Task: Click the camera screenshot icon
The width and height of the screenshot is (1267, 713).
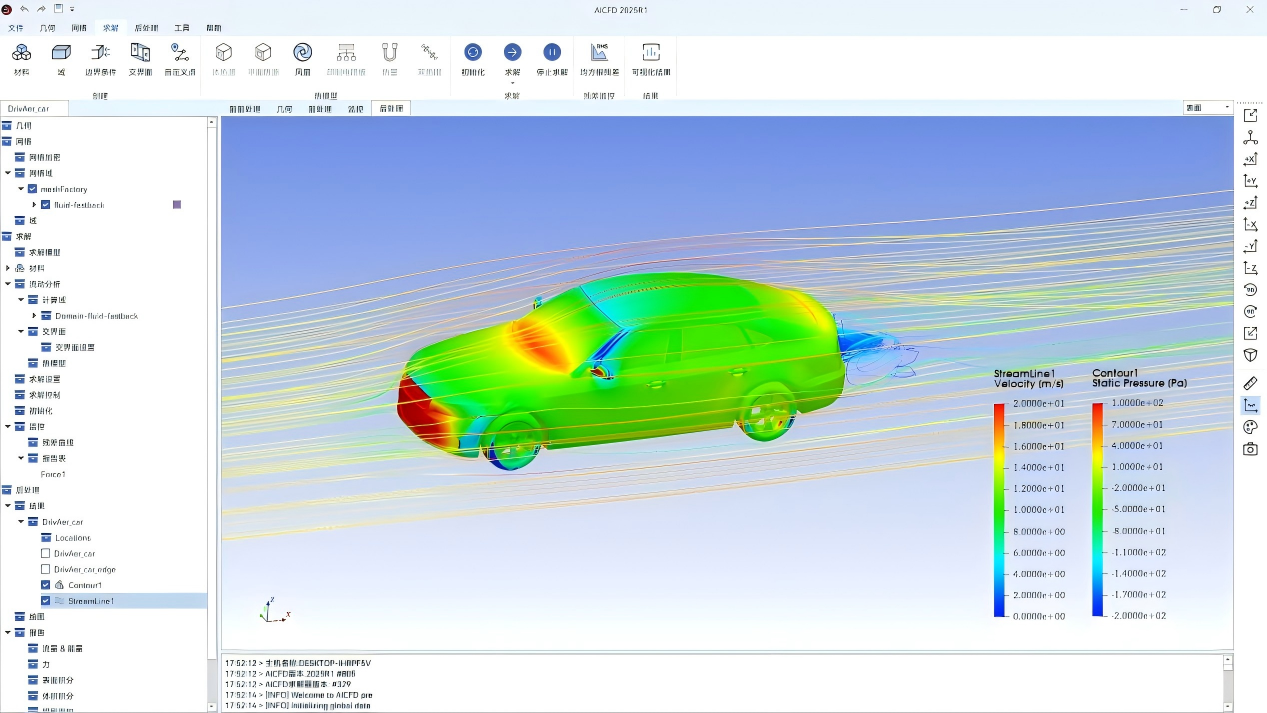Action: click(1250, 449)
